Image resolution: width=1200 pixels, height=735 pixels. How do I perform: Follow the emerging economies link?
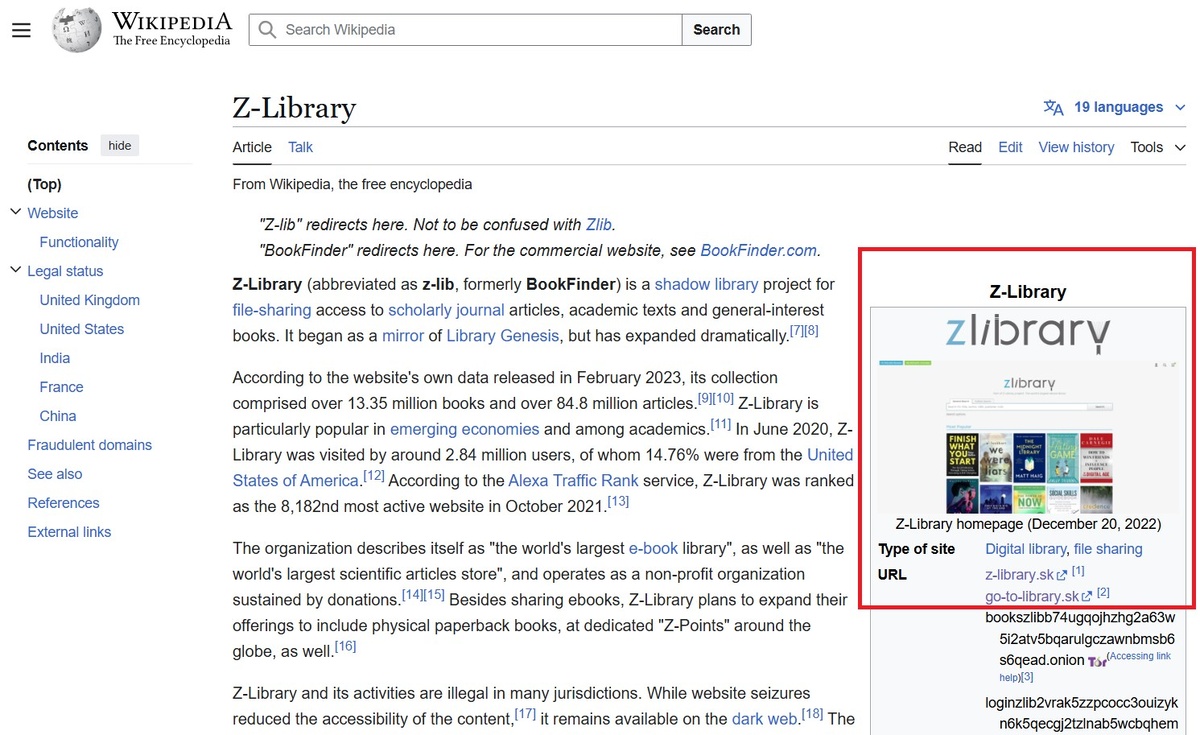(x=465, y=429)
